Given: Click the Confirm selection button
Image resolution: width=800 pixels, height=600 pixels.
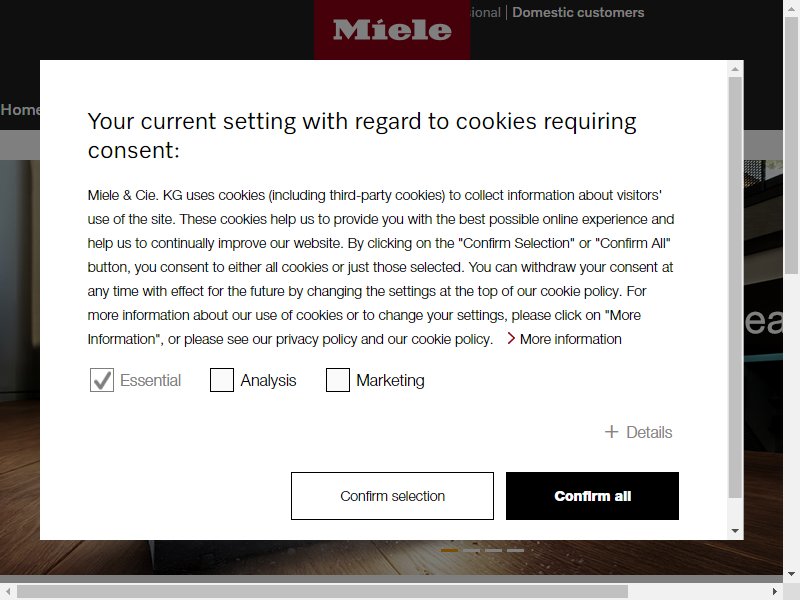Looking at the screenshot, I should [392, 496].
